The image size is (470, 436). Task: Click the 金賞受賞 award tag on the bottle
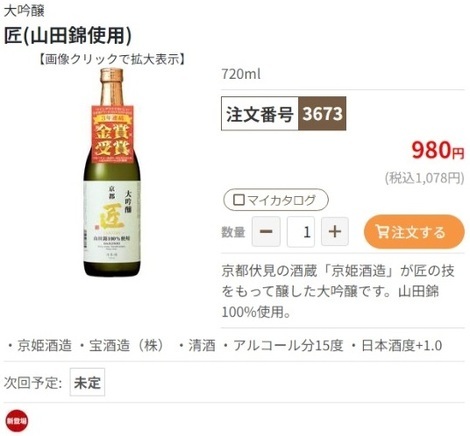113,134
